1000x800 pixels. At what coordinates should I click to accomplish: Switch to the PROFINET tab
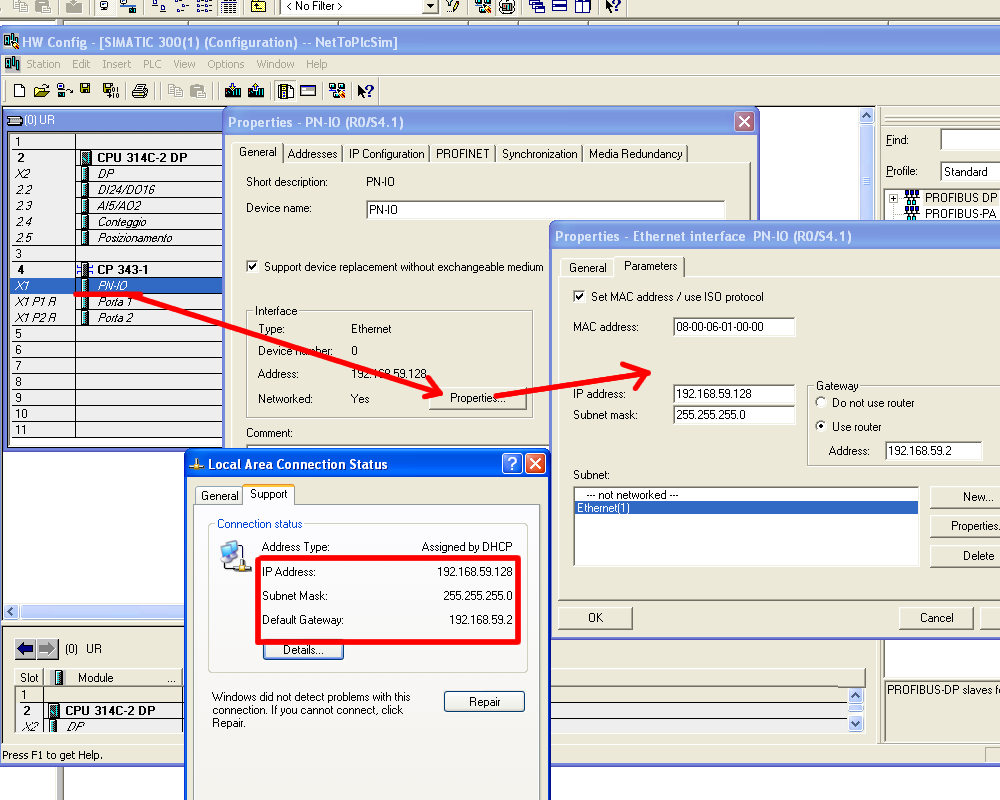pos(463,154)
